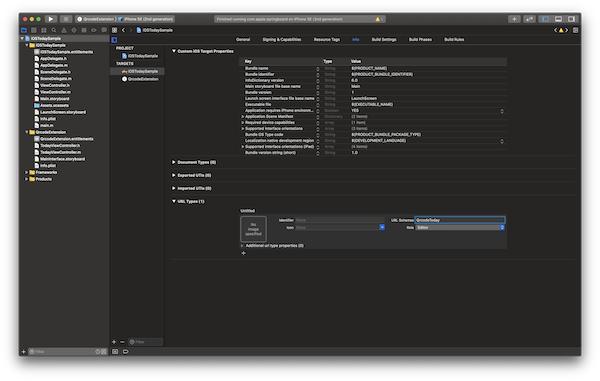Show recent files filter clock icon
This screenshot has width=600, height=381.
coord(98,352)
